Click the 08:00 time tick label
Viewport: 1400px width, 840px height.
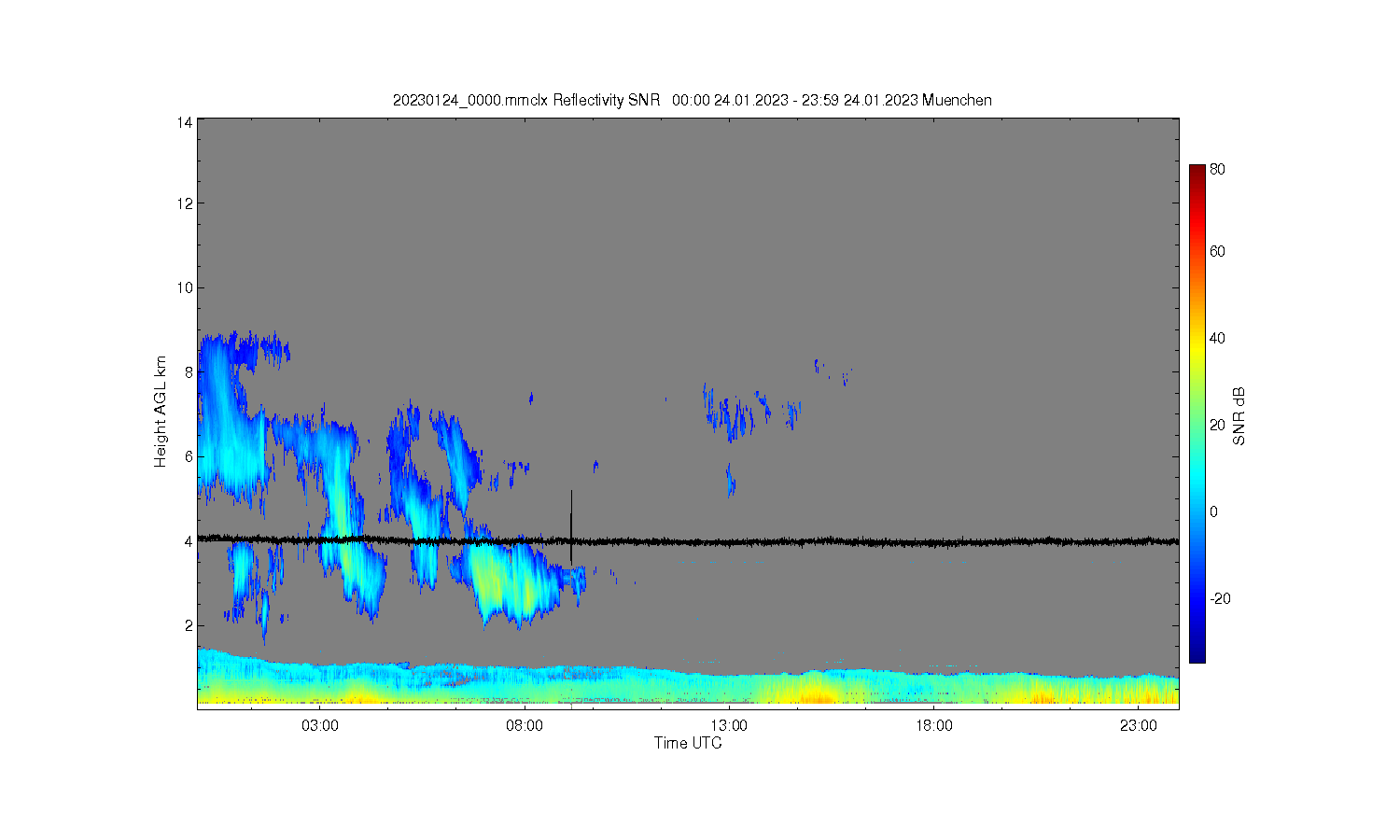coord(525,725)
